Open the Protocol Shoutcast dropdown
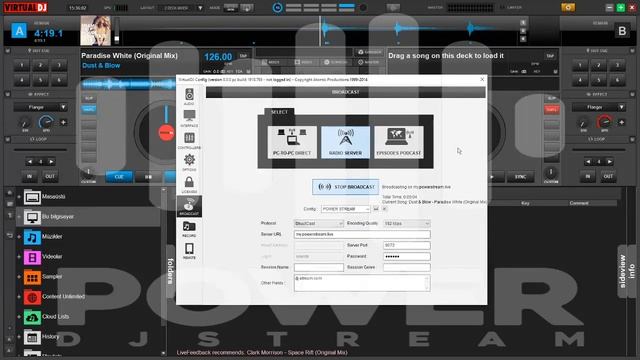The width and height of the screenshot is (640, 360). click(319, 223)
